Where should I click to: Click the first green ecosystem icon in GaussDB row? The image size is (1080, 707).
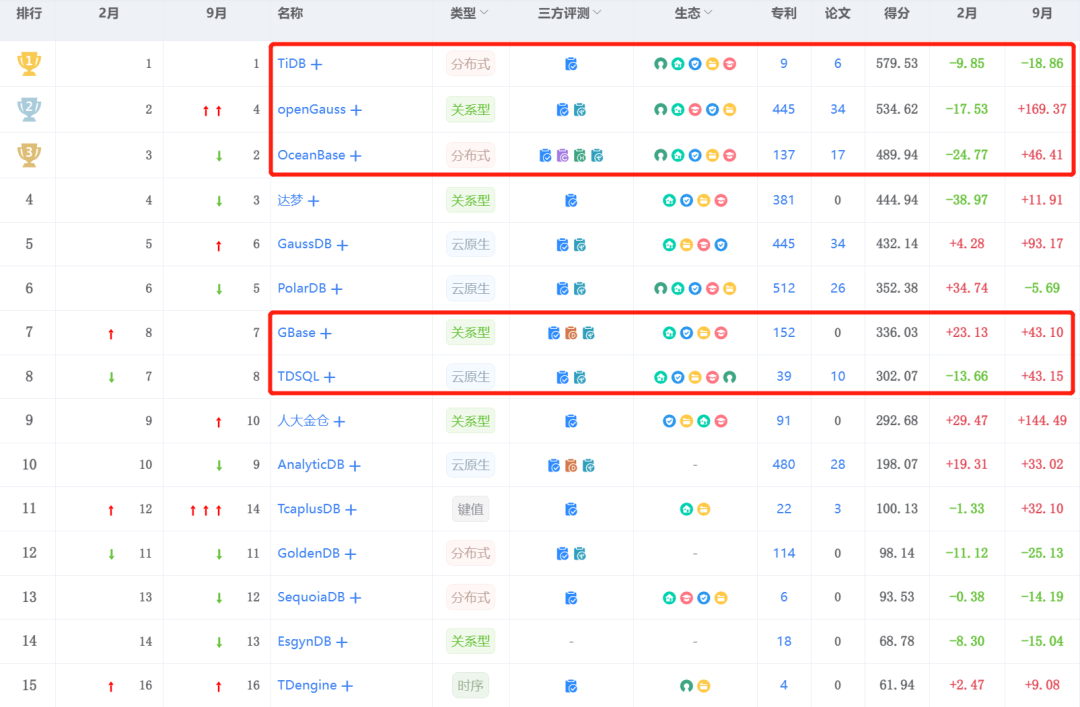(669, 245)
